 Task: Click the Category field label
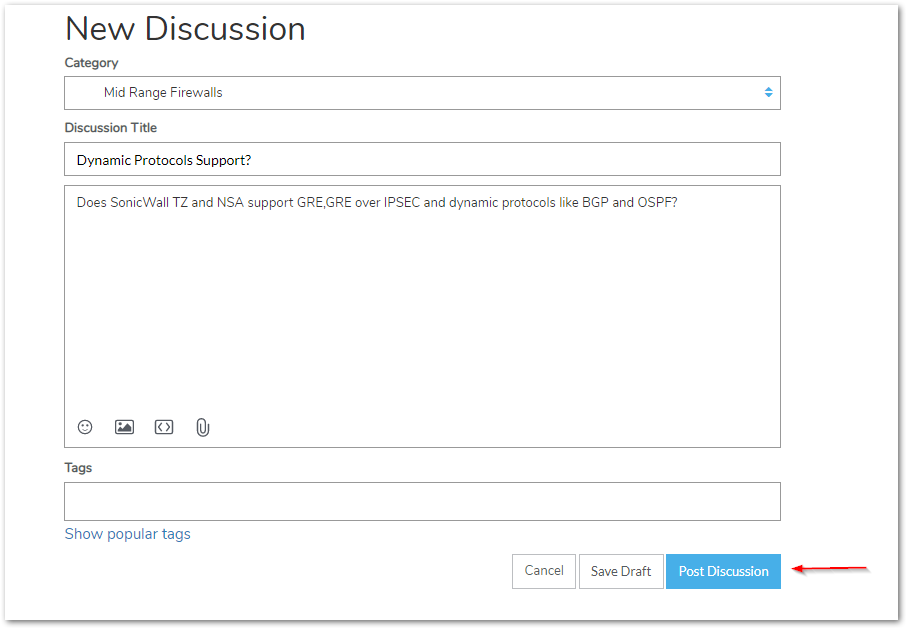pos(91,62)
